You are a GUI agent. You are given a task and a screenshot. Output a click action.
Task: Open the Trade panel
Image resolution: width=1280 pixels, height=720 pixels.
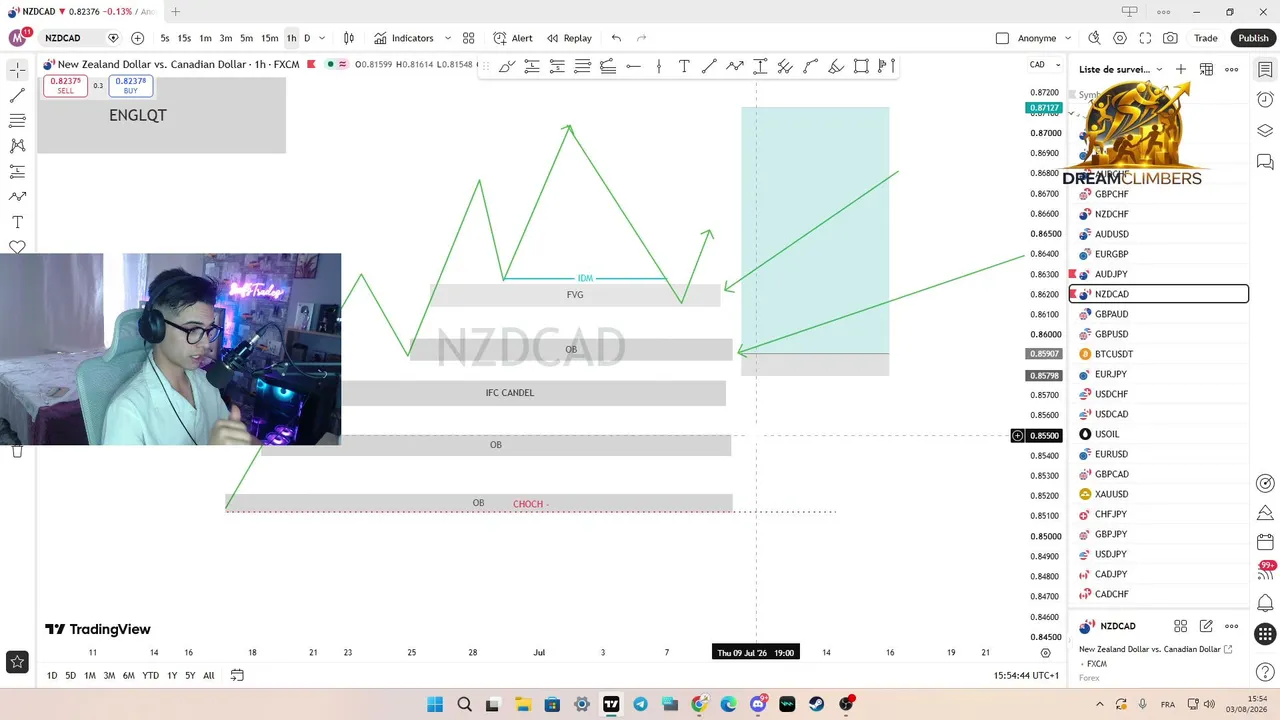(x=1206, y=38)
